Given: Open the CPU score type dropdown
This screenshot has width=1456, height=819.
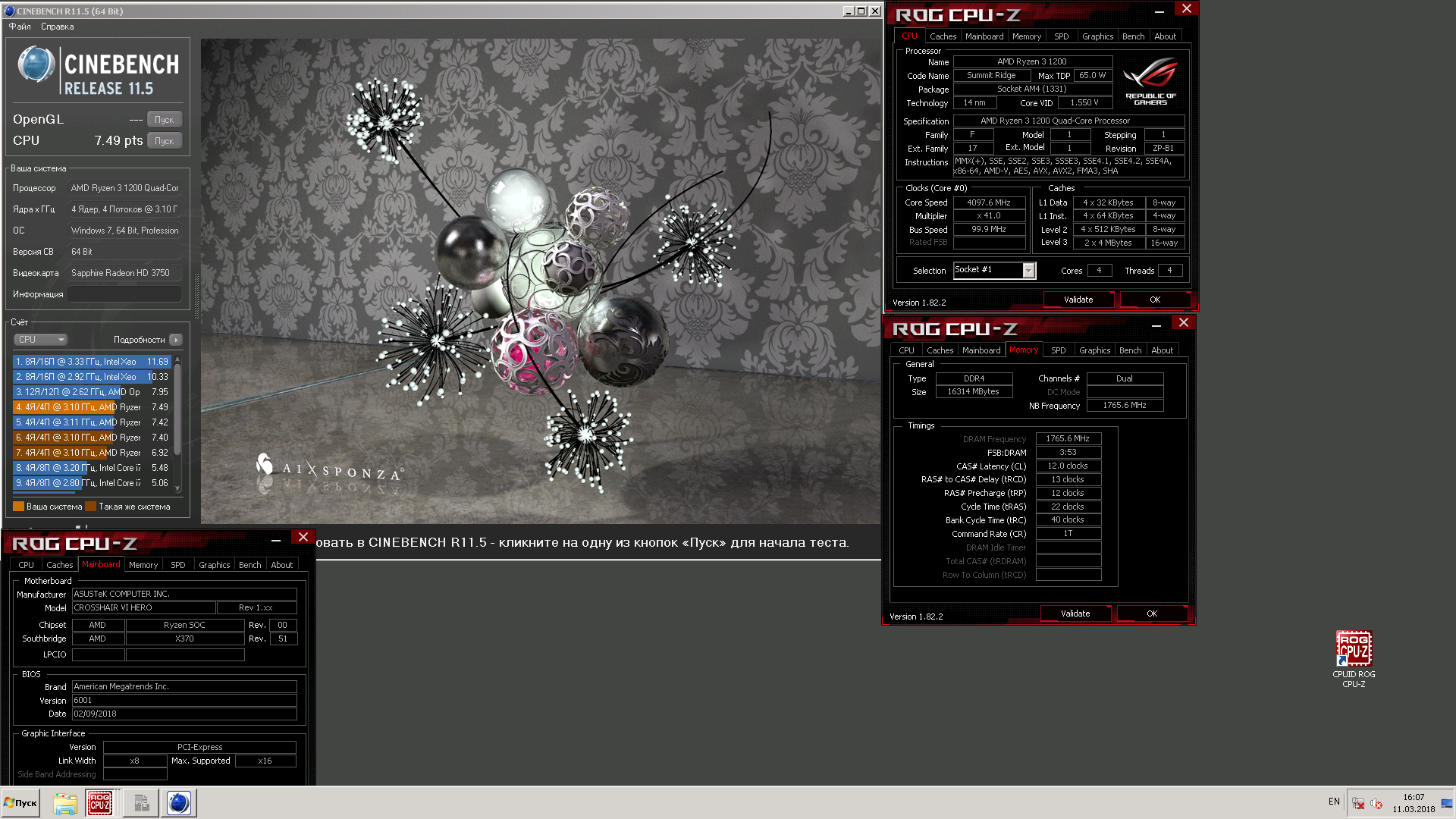Looking at the screenshot, I should tap(40, 340).
